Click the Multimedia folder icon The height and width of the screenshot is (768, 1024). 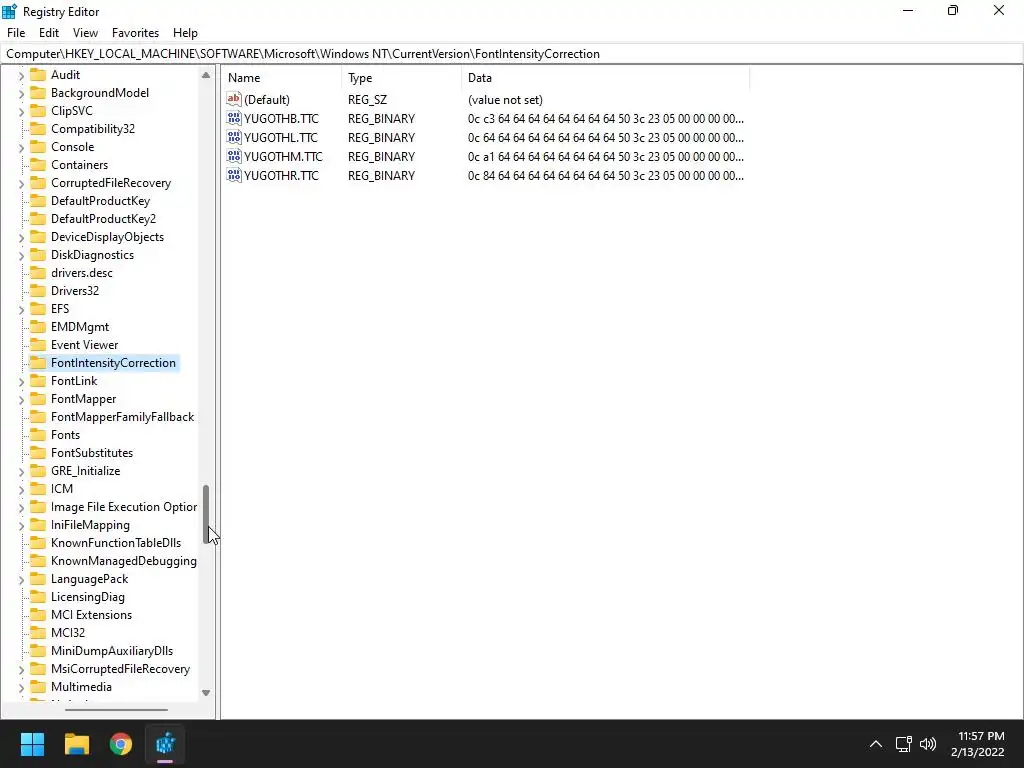pyautogui.click(x=39, y=686)
